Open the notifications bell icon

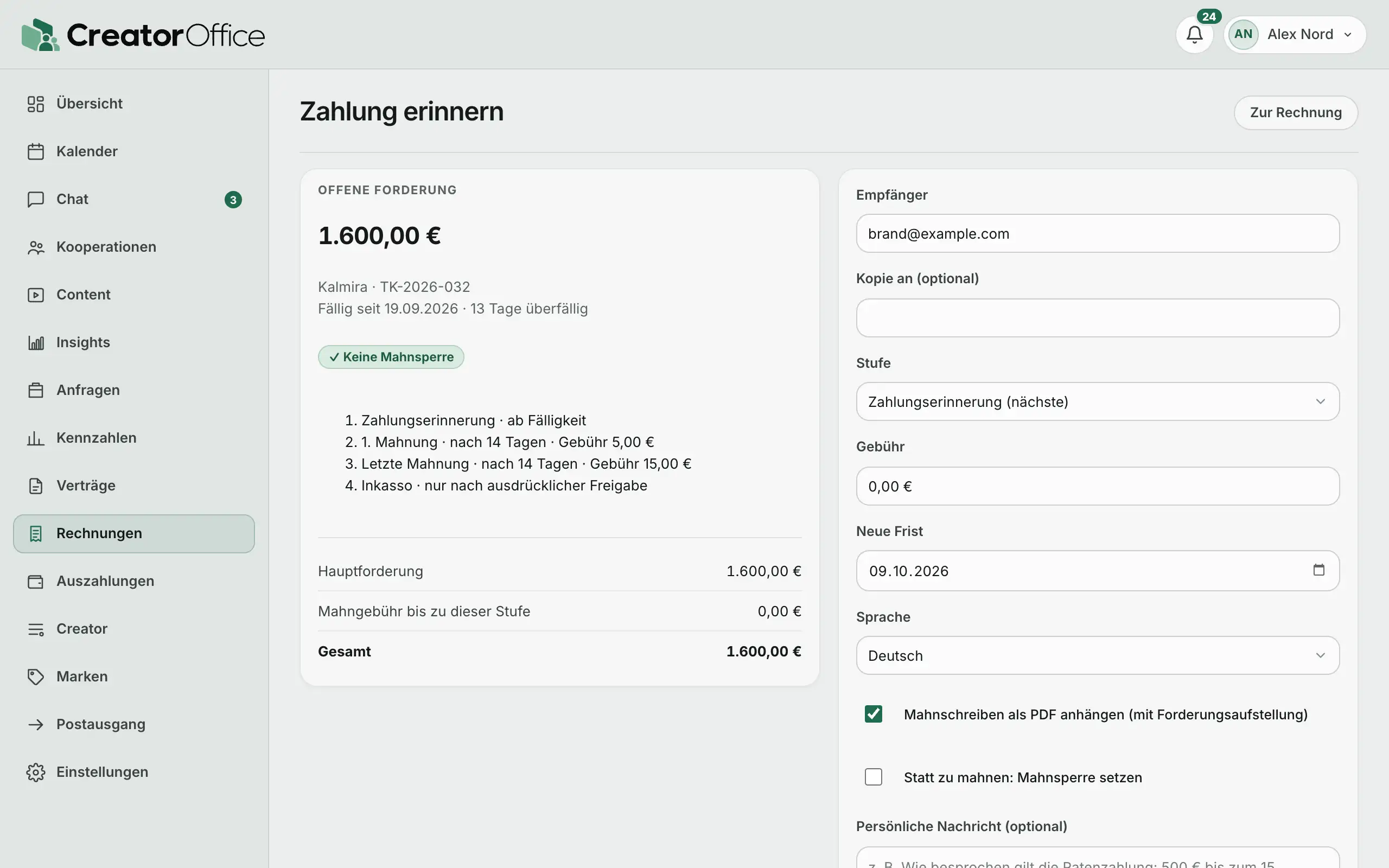click(x=1194, y=34)
